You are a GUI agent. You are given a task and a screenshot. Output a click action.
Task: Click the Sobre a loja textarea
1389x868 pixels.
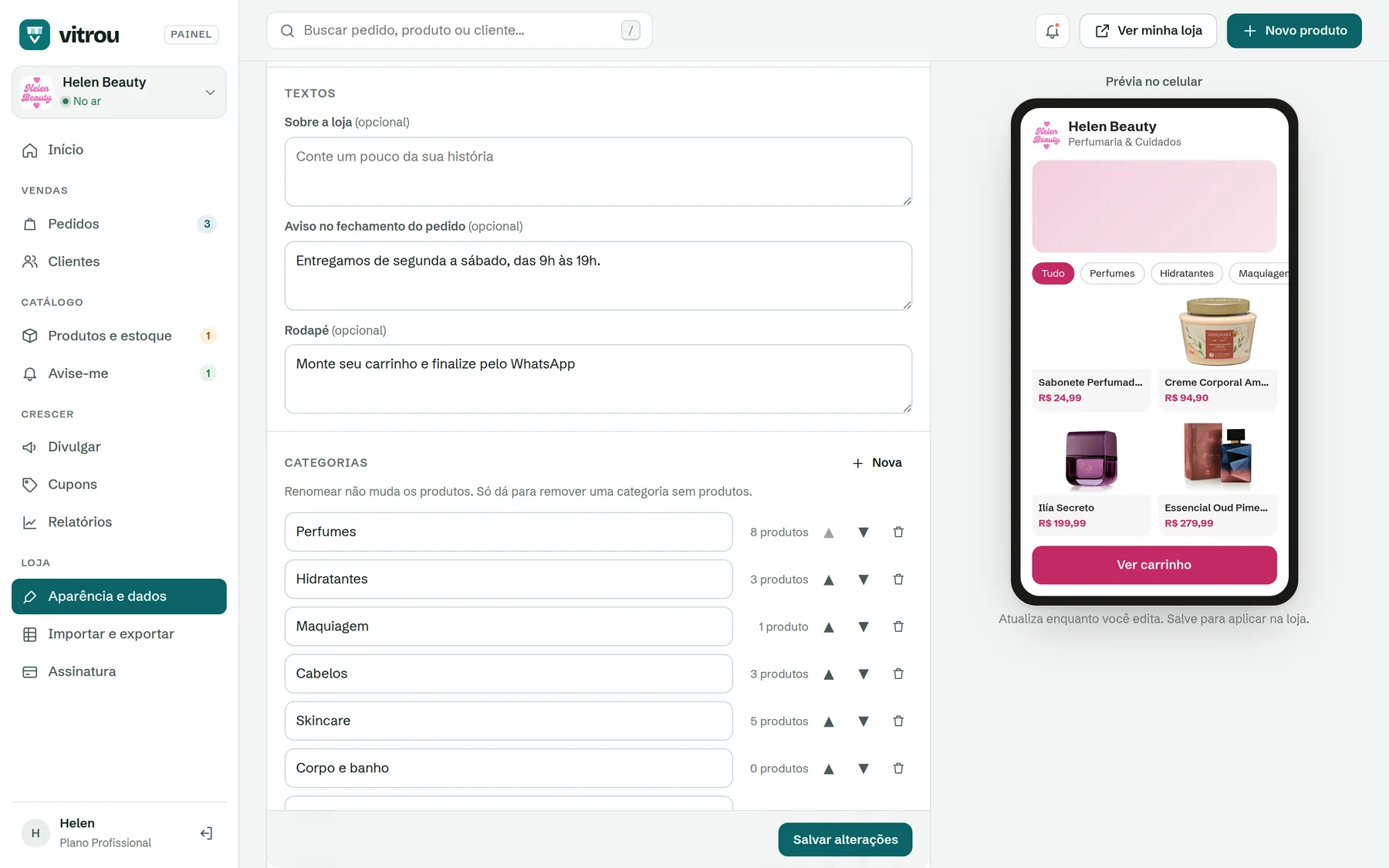598,172
